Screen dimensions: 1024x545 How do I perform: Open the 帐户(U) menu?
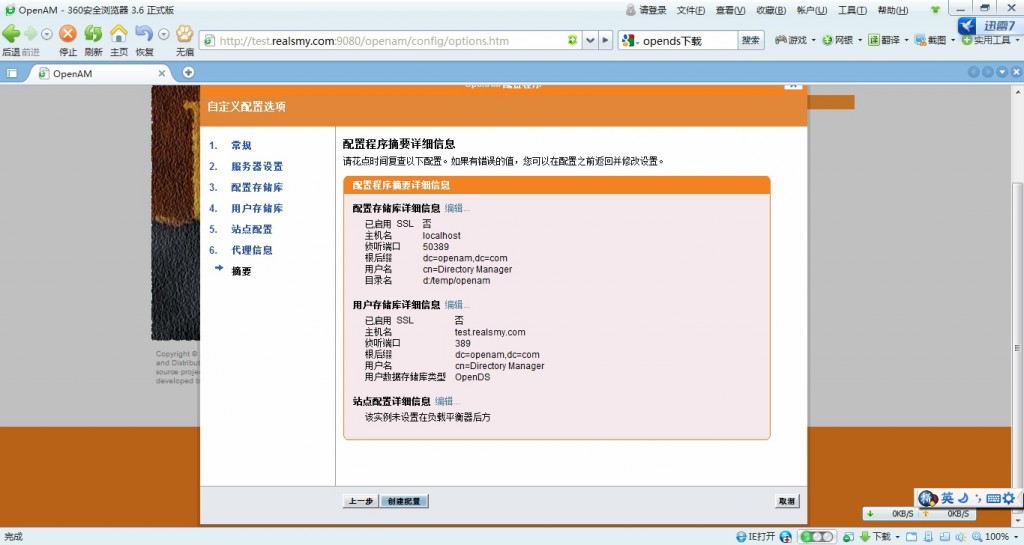pos(811,10)
